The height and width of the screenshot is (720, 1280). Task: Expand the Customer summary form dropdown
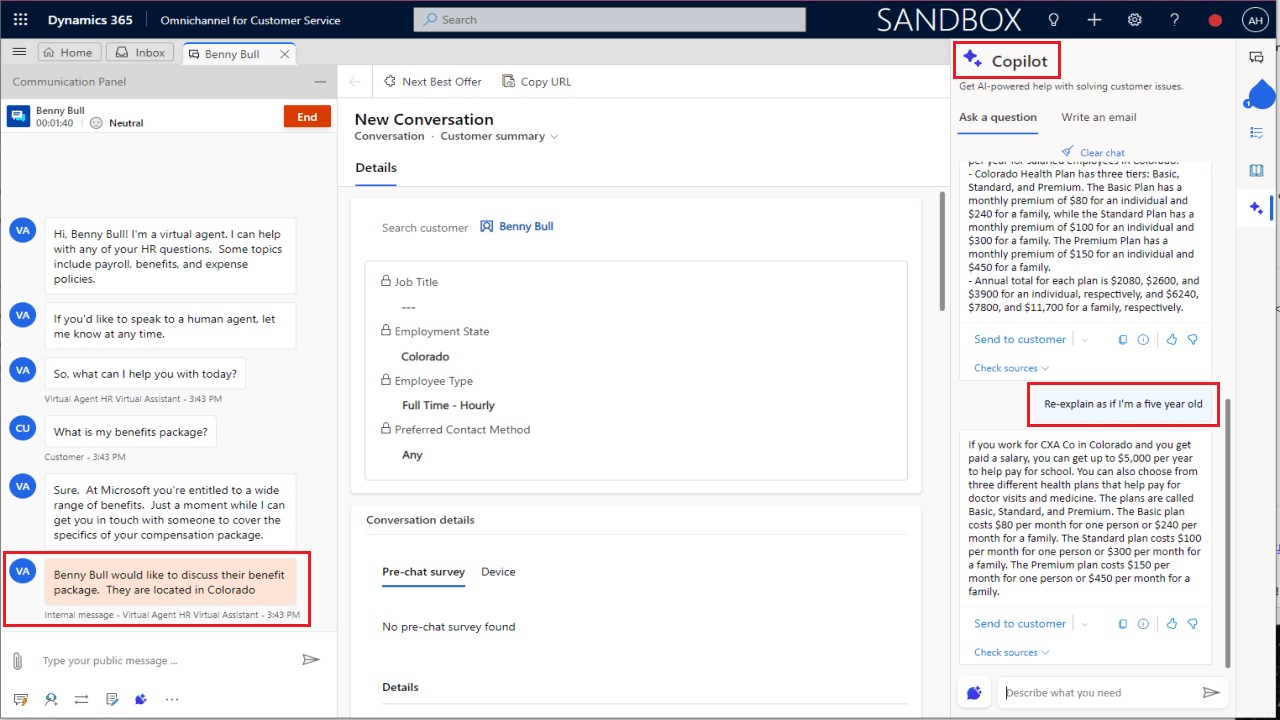point(554,136)
